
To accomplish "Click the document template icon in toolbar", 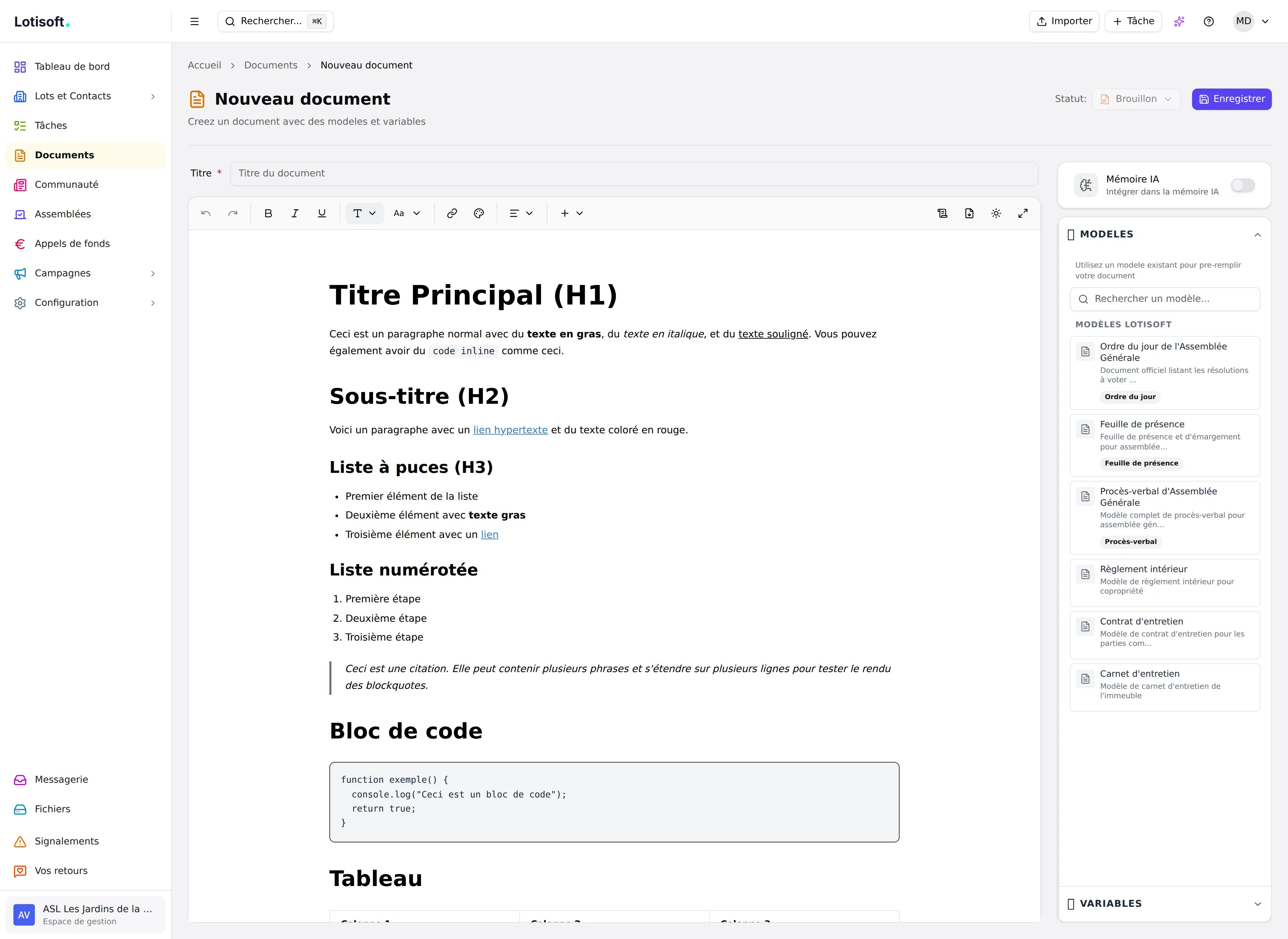I will (943, 213).
